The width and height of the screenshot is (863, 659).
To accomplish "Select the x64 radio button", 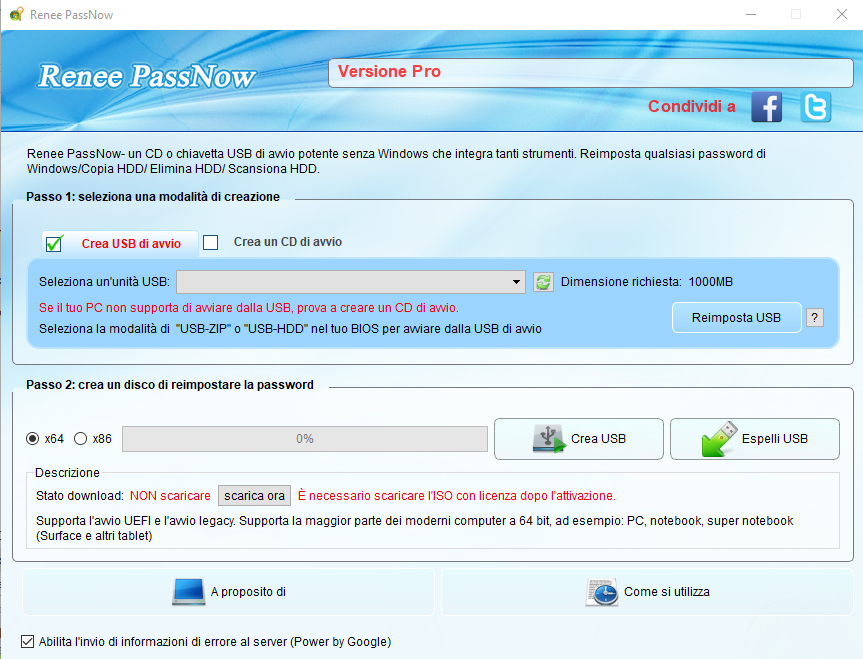I will (32, 439).
